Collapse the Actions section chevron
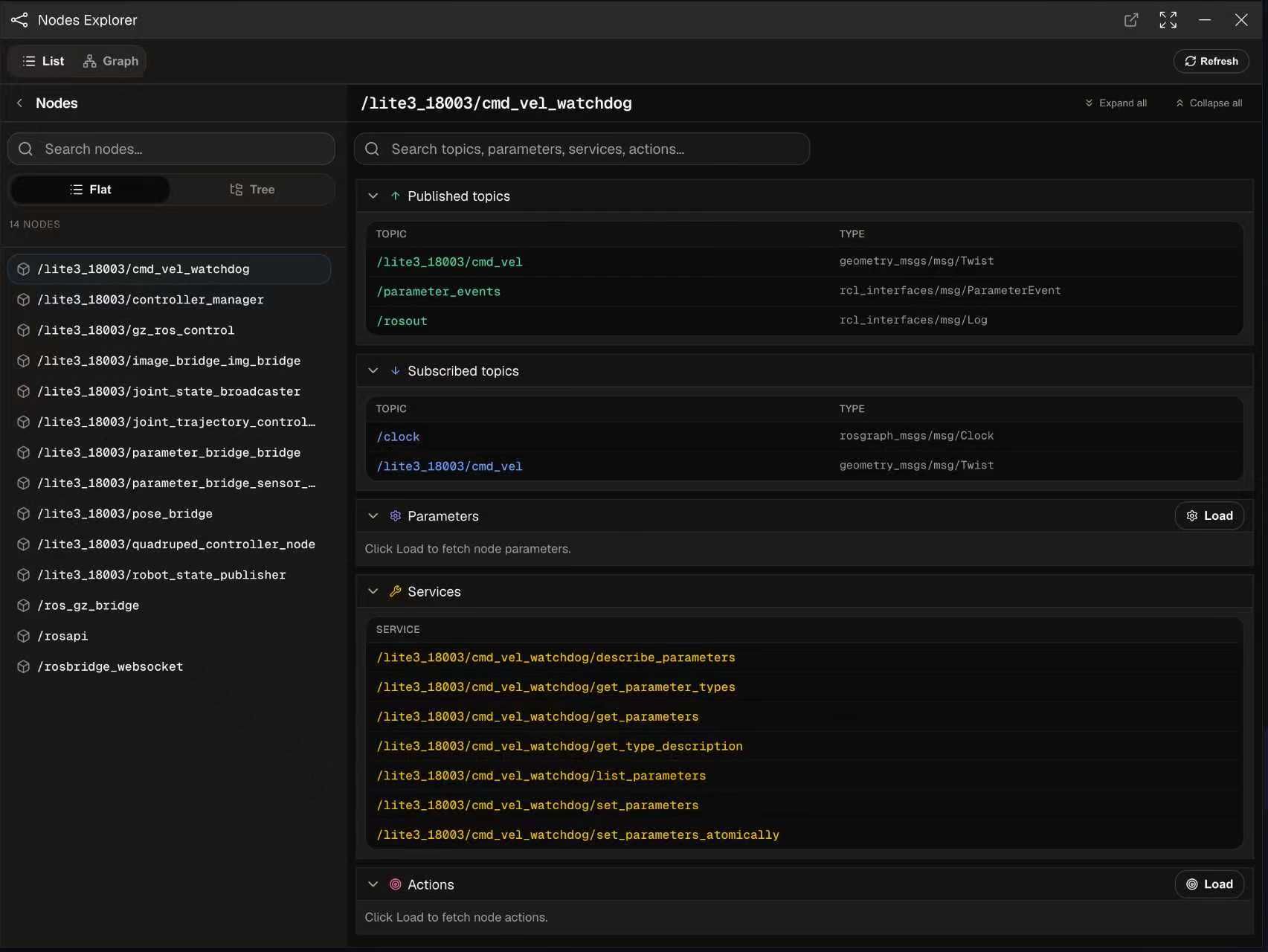1268x952 pixels. click(373, 884)
